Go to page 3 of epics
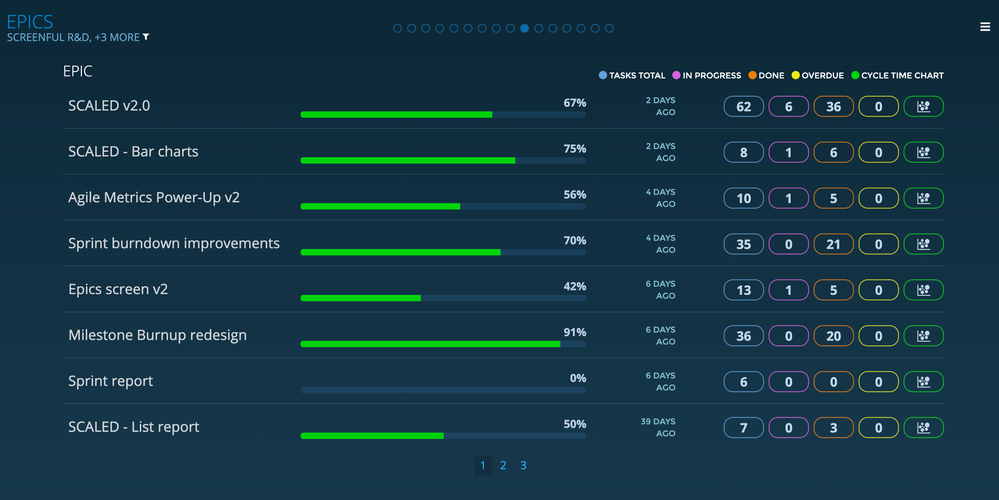This screenshot has width=999, height=500. pos(524,466)
